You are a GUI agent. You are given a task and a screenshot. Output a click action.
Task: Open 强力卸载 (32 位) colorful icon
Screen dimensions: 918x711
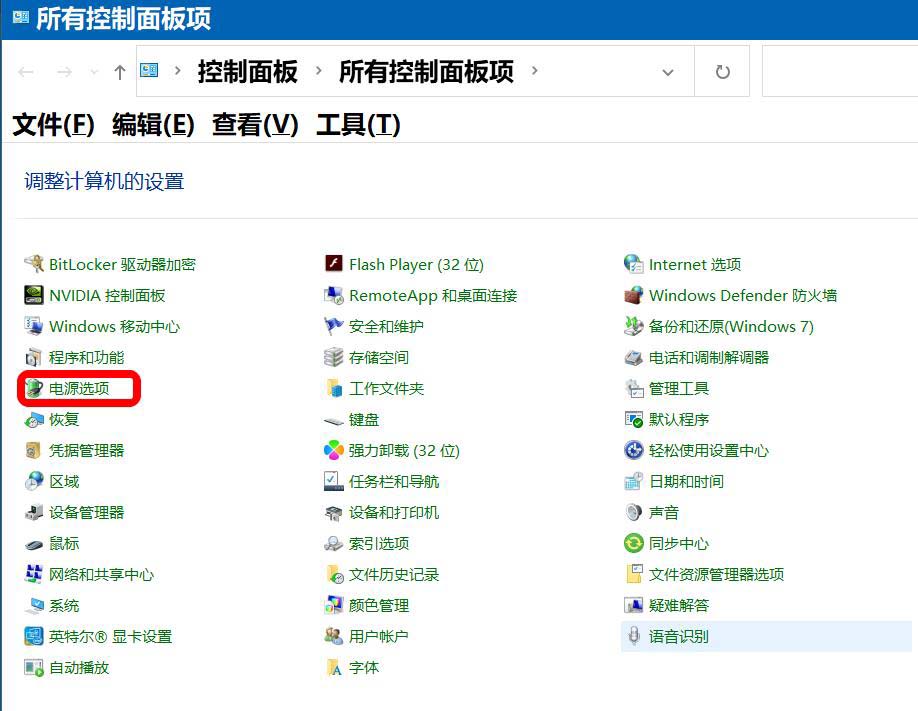pos(334,450)
